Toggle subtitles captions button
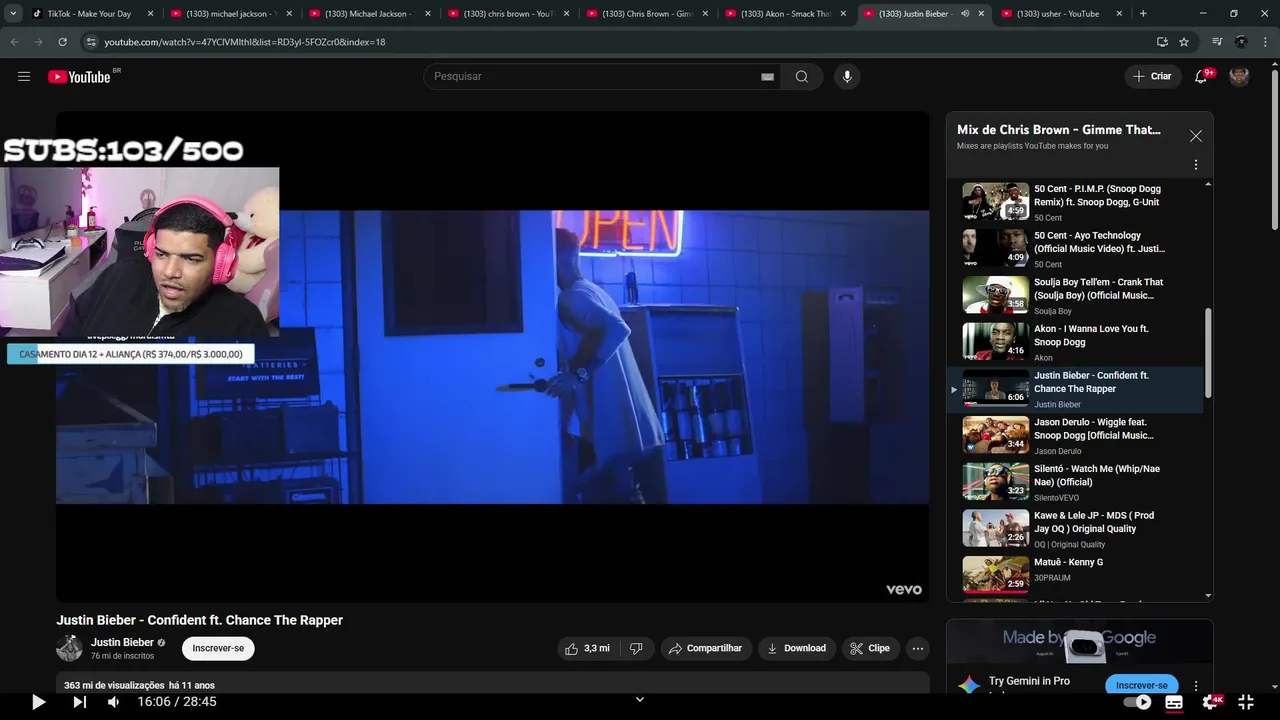 pos(1174,702)
